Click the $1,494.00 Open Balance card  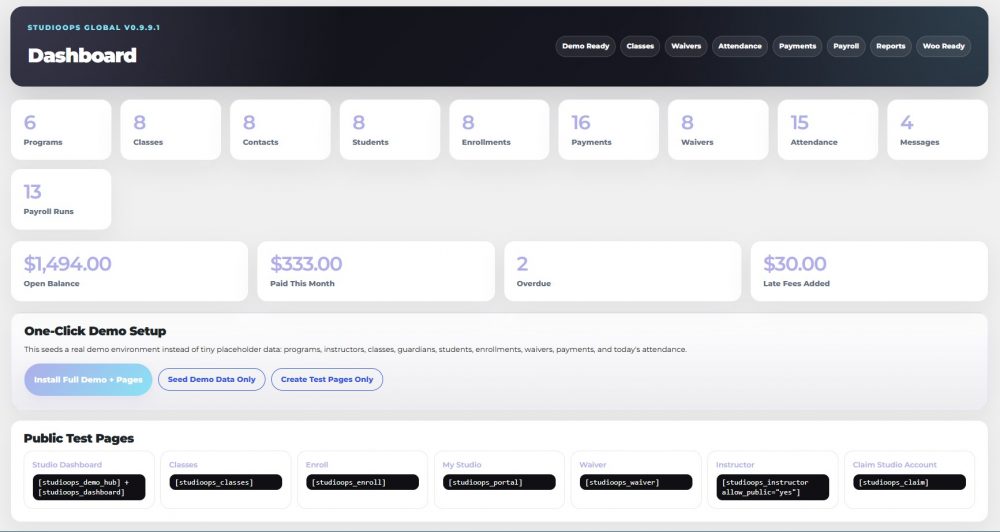[x=129, y=271]
